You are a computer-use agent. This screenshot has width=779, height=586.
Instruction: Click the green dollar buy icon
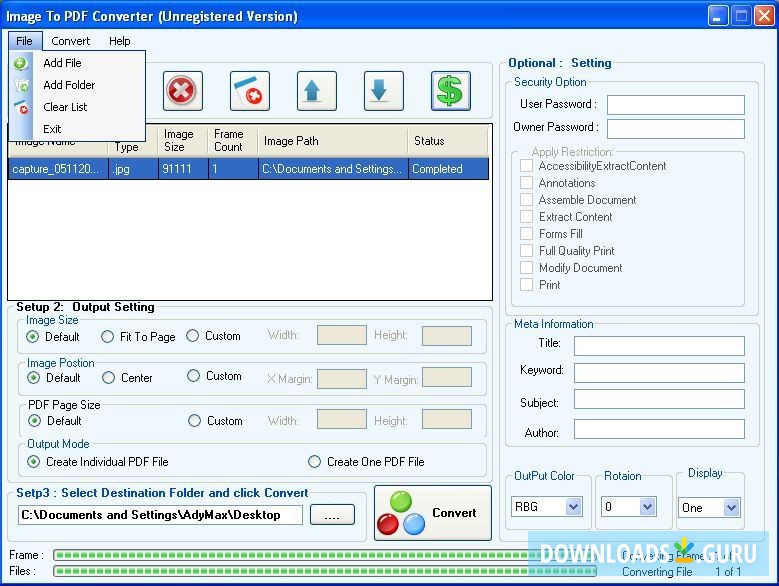click(451, 91)
